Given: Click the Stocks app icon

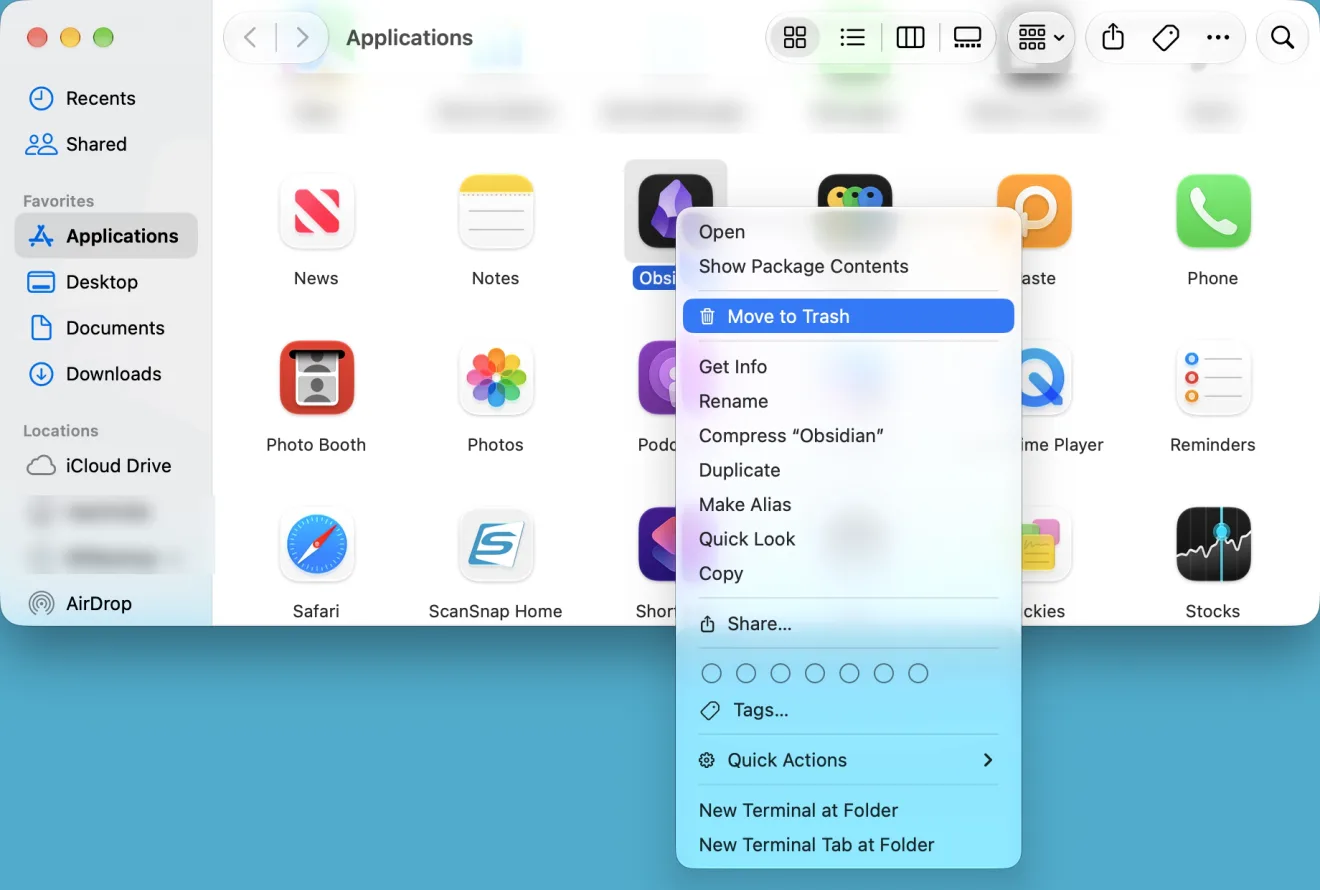Looking at the screenshot, I should pyautogui.click(x=1213, y=545).
